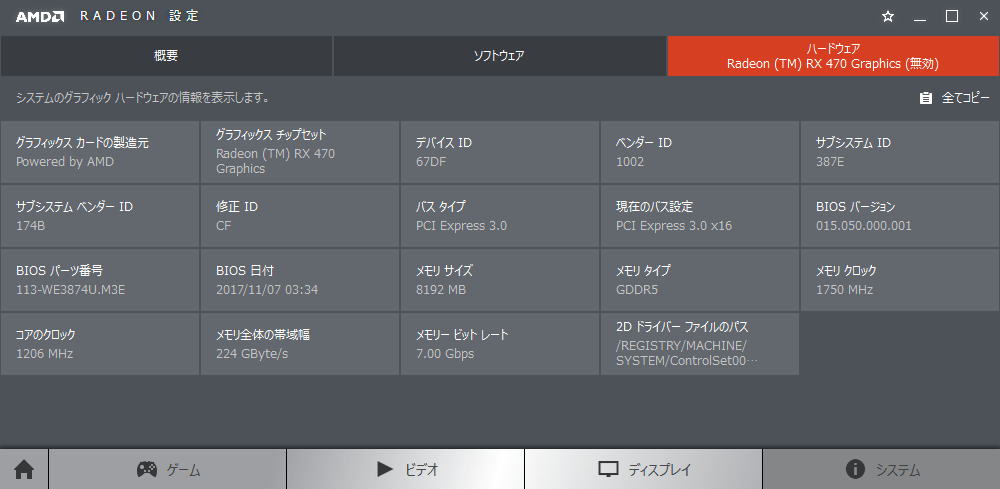The width and height of the screenshot is (1000, 489).
Task: Click the play triangle icon for ビデオ
Action: 385,470
